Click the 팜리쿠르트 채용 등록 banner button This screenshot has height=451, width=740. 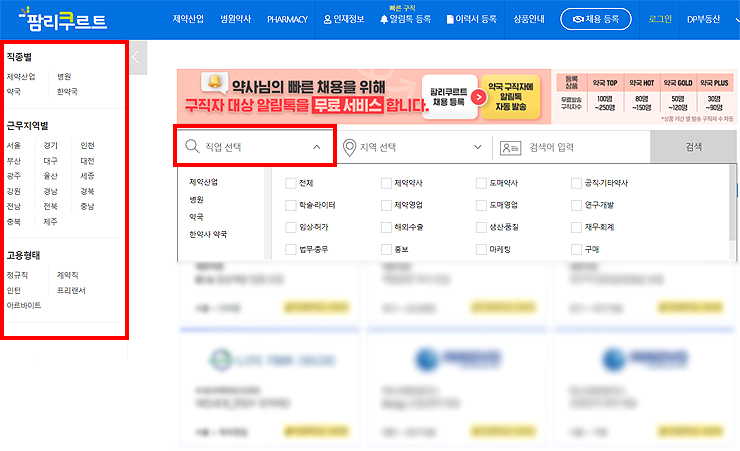coord(449,97)
